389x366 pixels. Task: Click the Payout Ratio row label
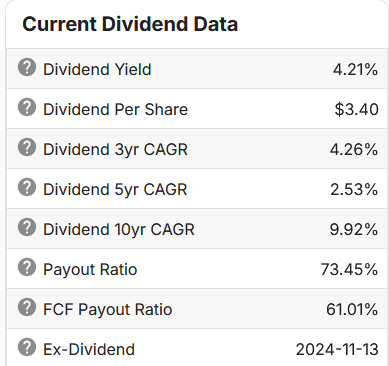(x=90, y=270)
